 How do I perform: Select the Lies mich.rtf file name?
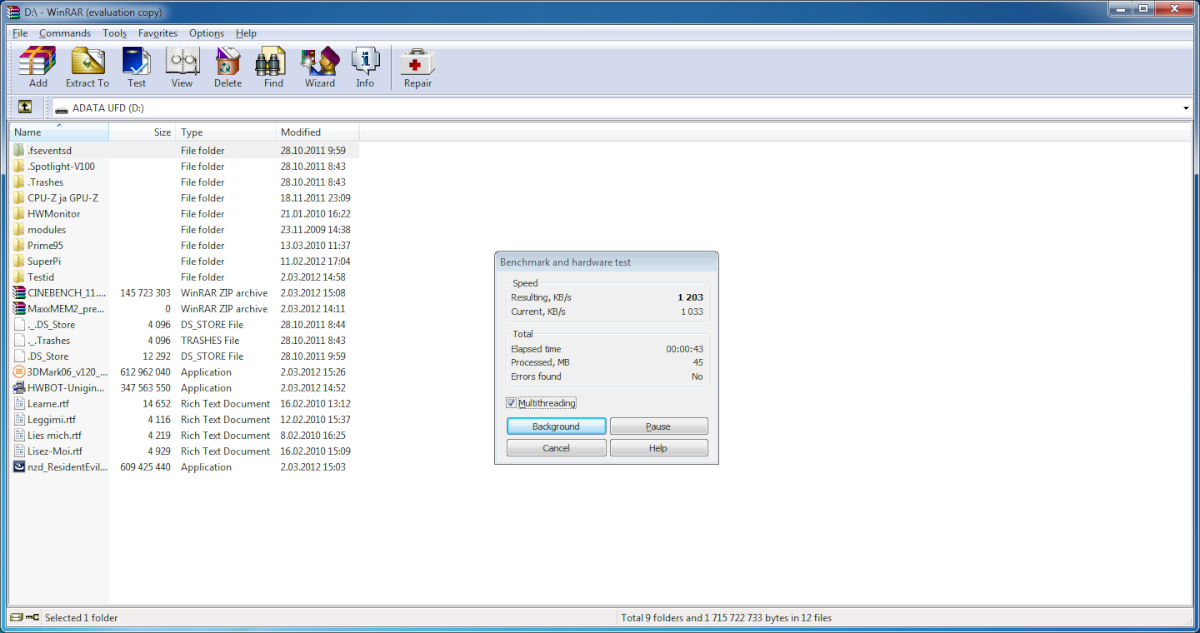point(55,436)
